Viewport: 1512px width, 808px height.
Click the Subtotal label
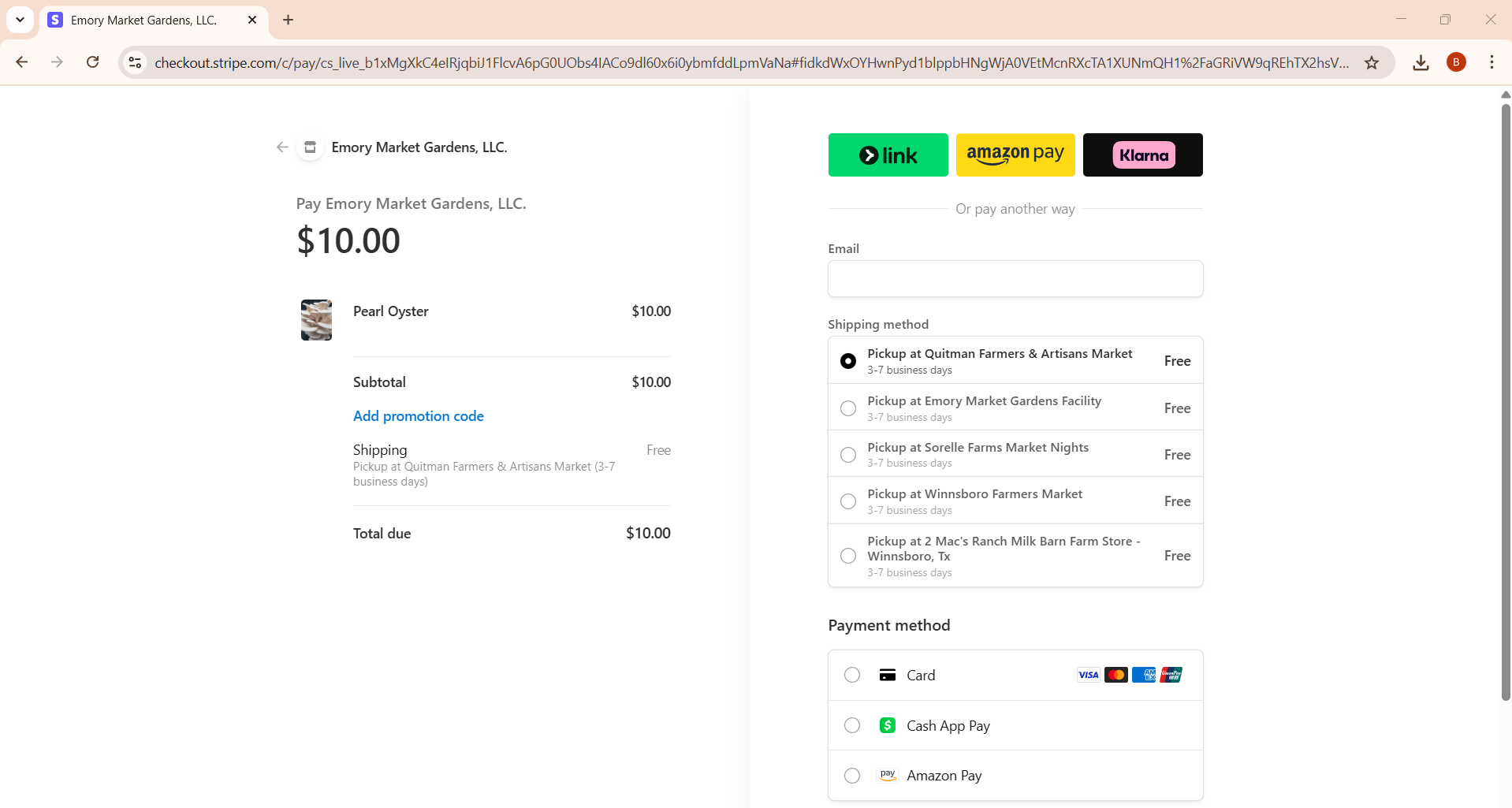pyautogui.click(x=379, y=382)
